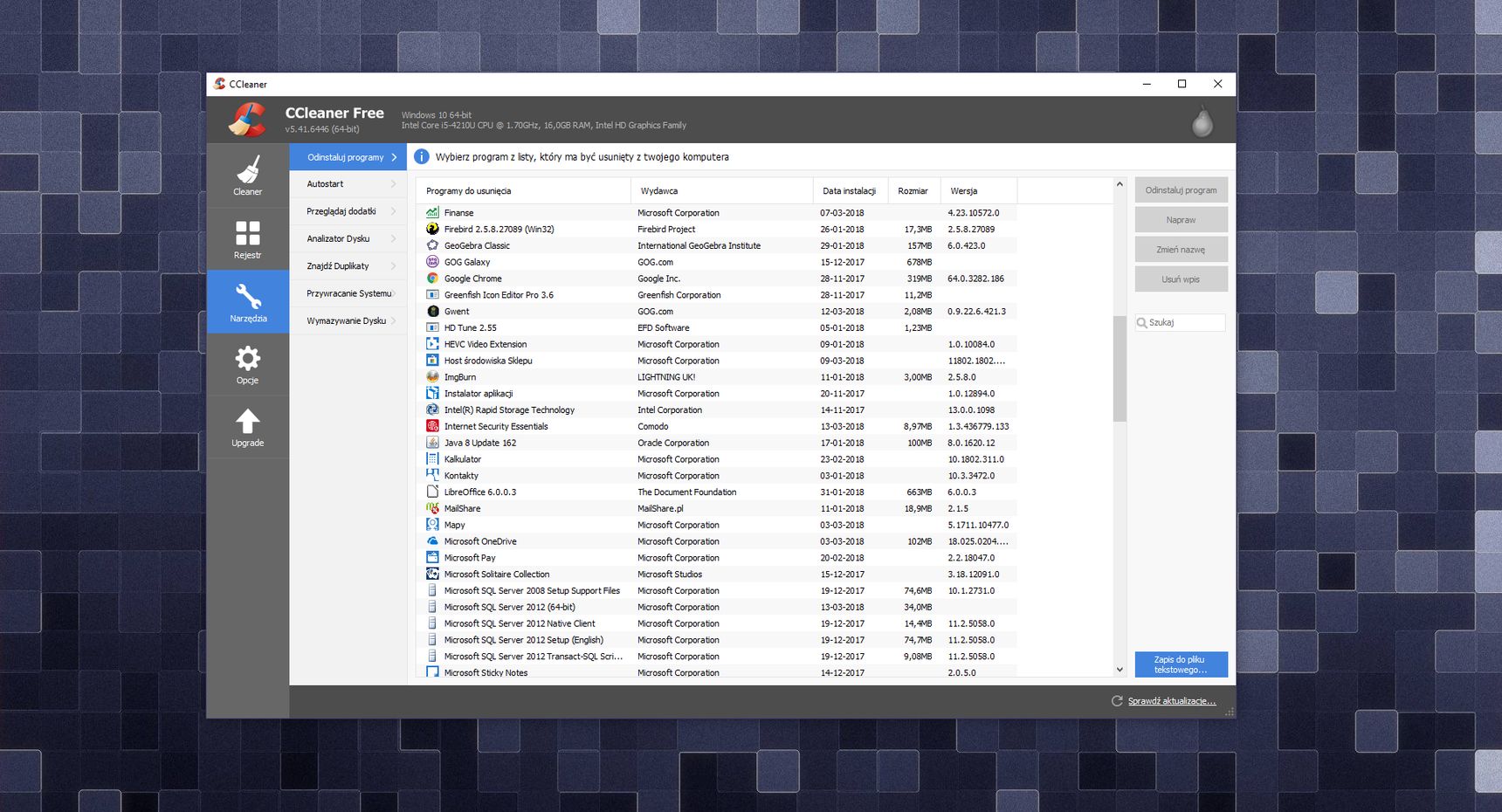Open the Znajdź Duplikaty menu item

[x=348, y=266]
